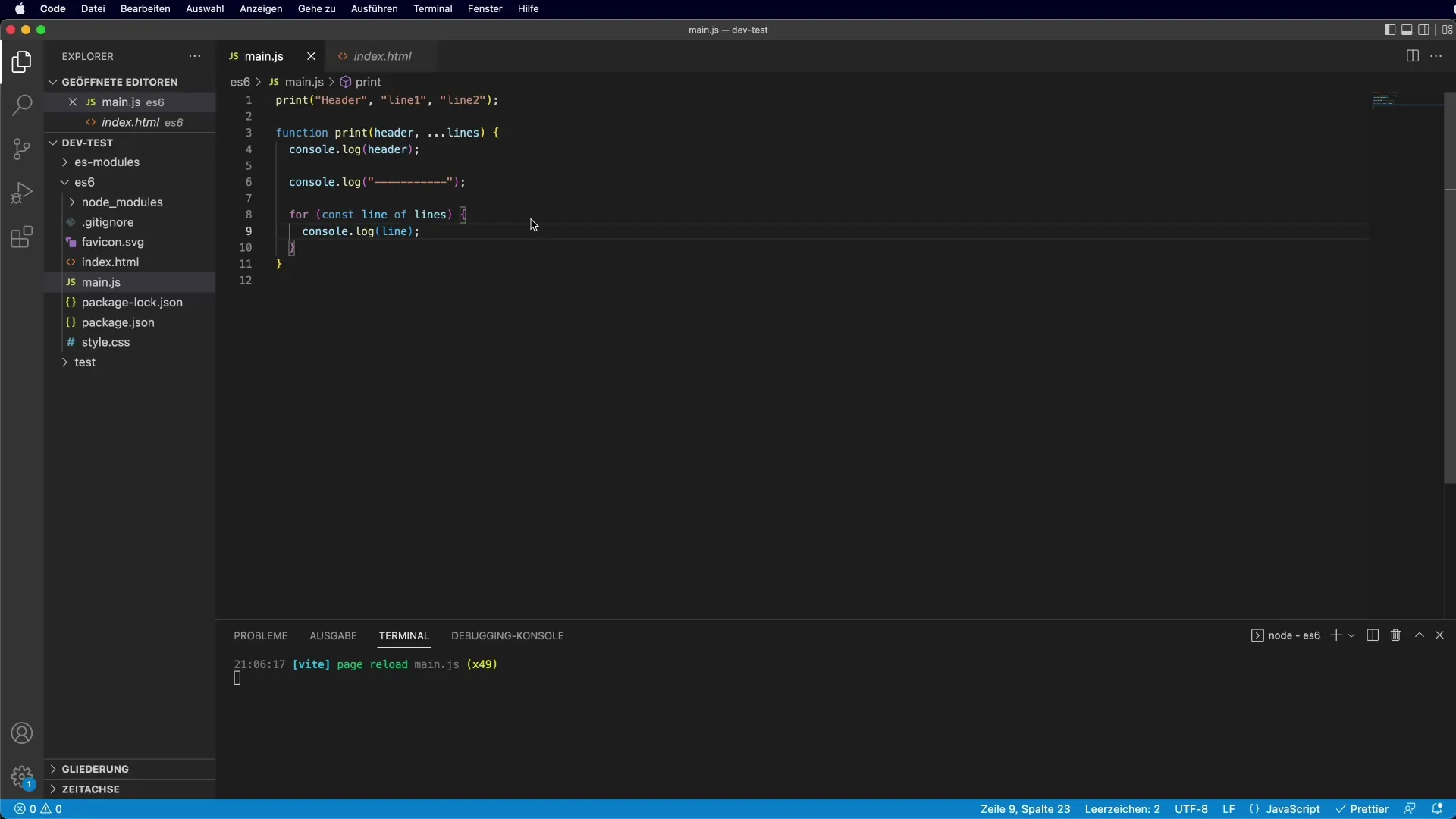Select the node - es6 terminal entry
The width and height of the screenshot is (1456, 819).
pyautogui.click(x=1286, y=635)
